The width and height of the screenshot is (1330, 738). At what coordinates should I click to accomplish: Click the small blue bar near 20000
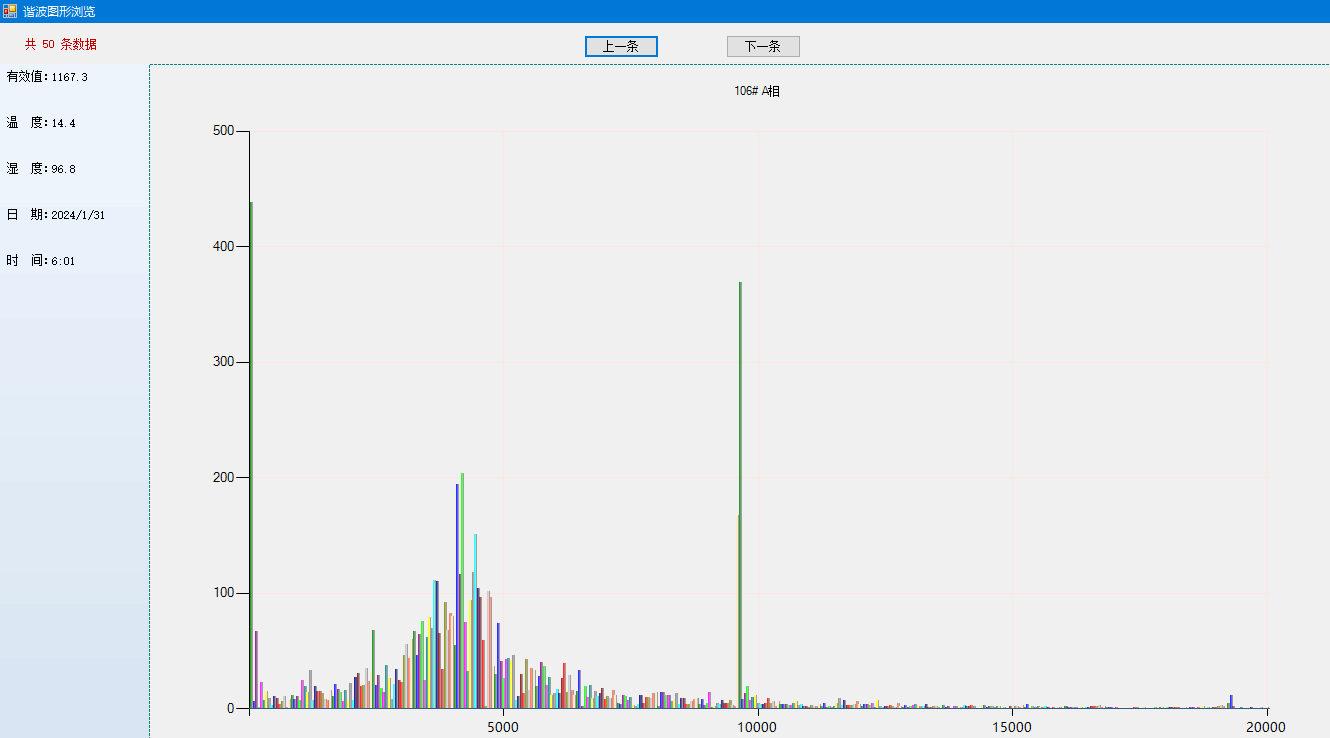pos(1231,702)
